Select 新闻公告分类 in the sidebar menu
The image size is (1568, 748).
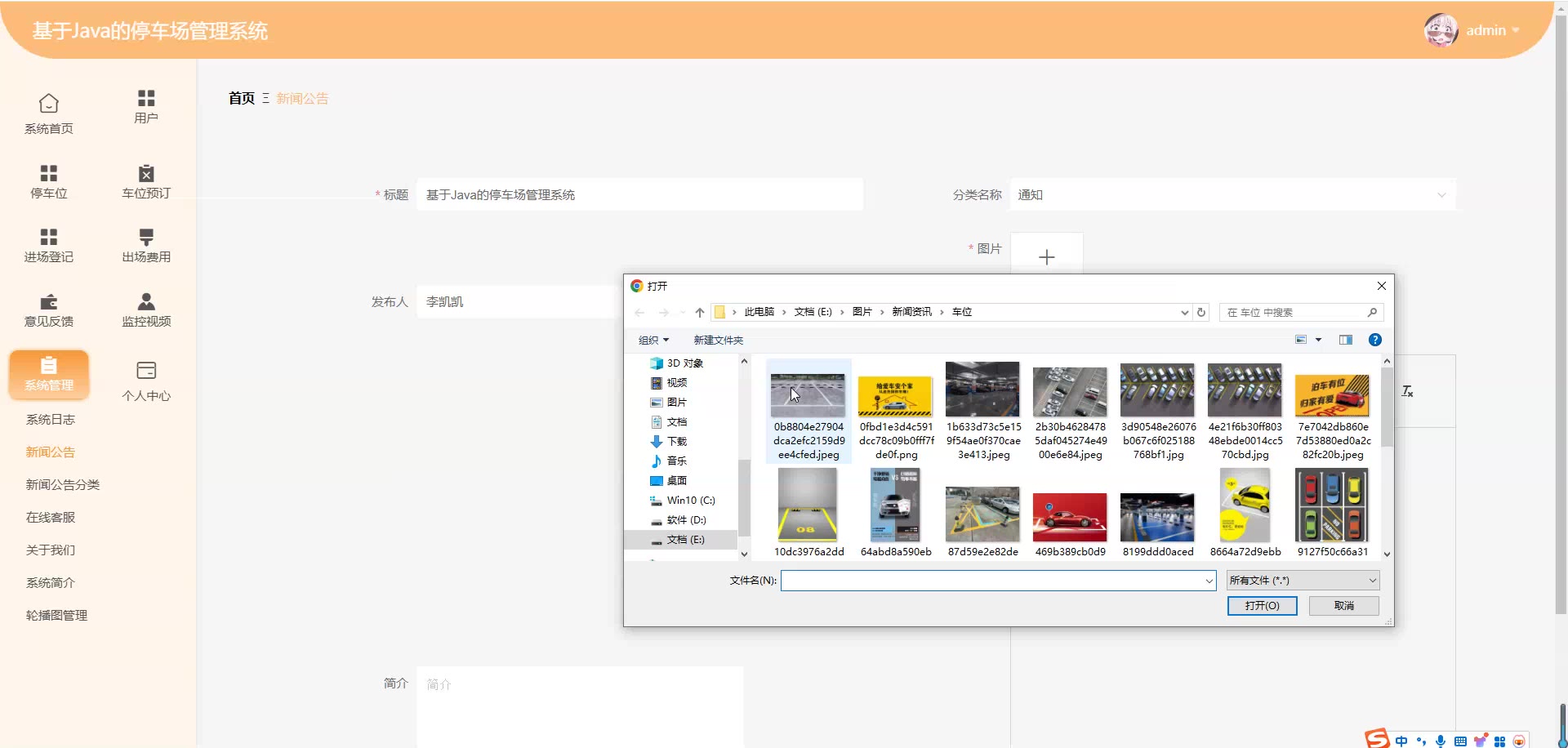coord(63,485)
